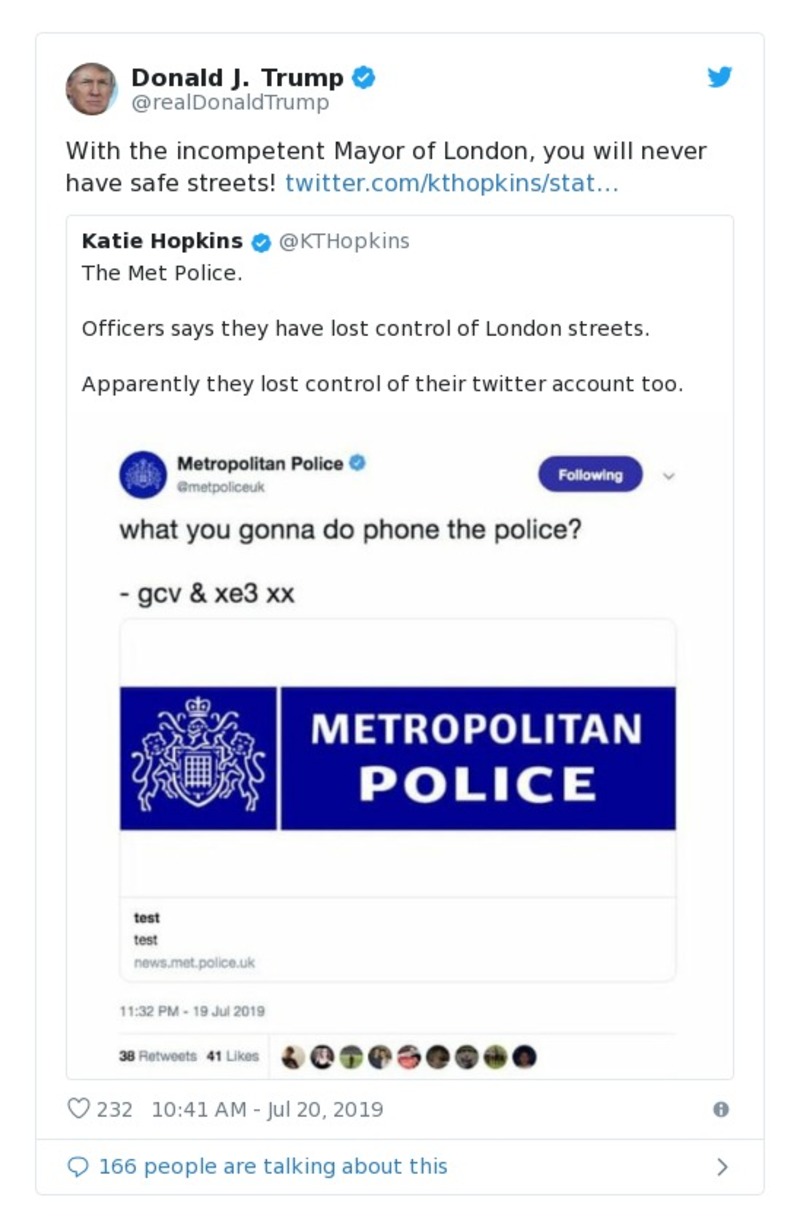
Task: Click the Twitter bird logo
Action: 720,78
